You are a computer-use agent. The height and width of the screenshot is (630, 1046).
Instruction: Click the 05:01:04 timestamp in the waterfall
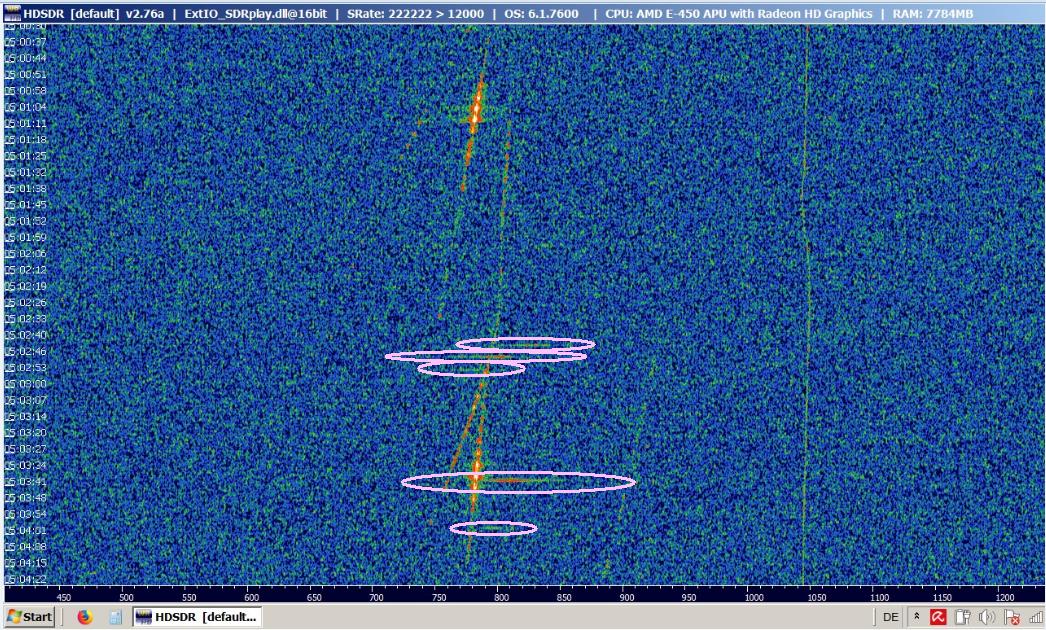(26, 107)
